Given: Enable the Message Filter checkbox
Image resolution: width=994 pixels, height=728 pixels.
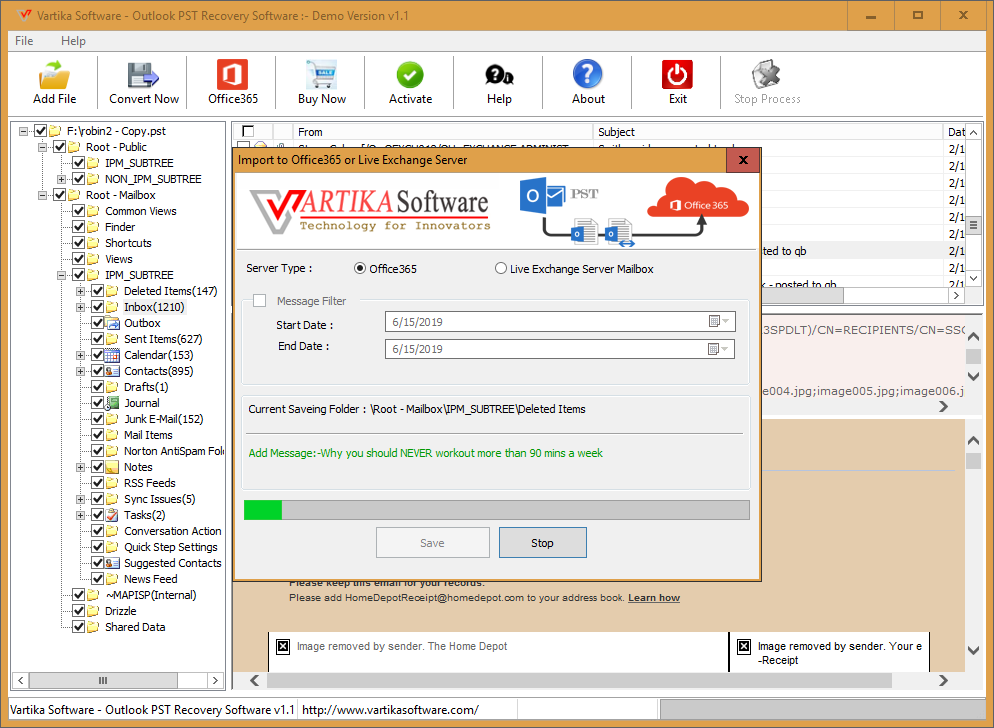Looking at the screenshot, I should coord(259,301).
